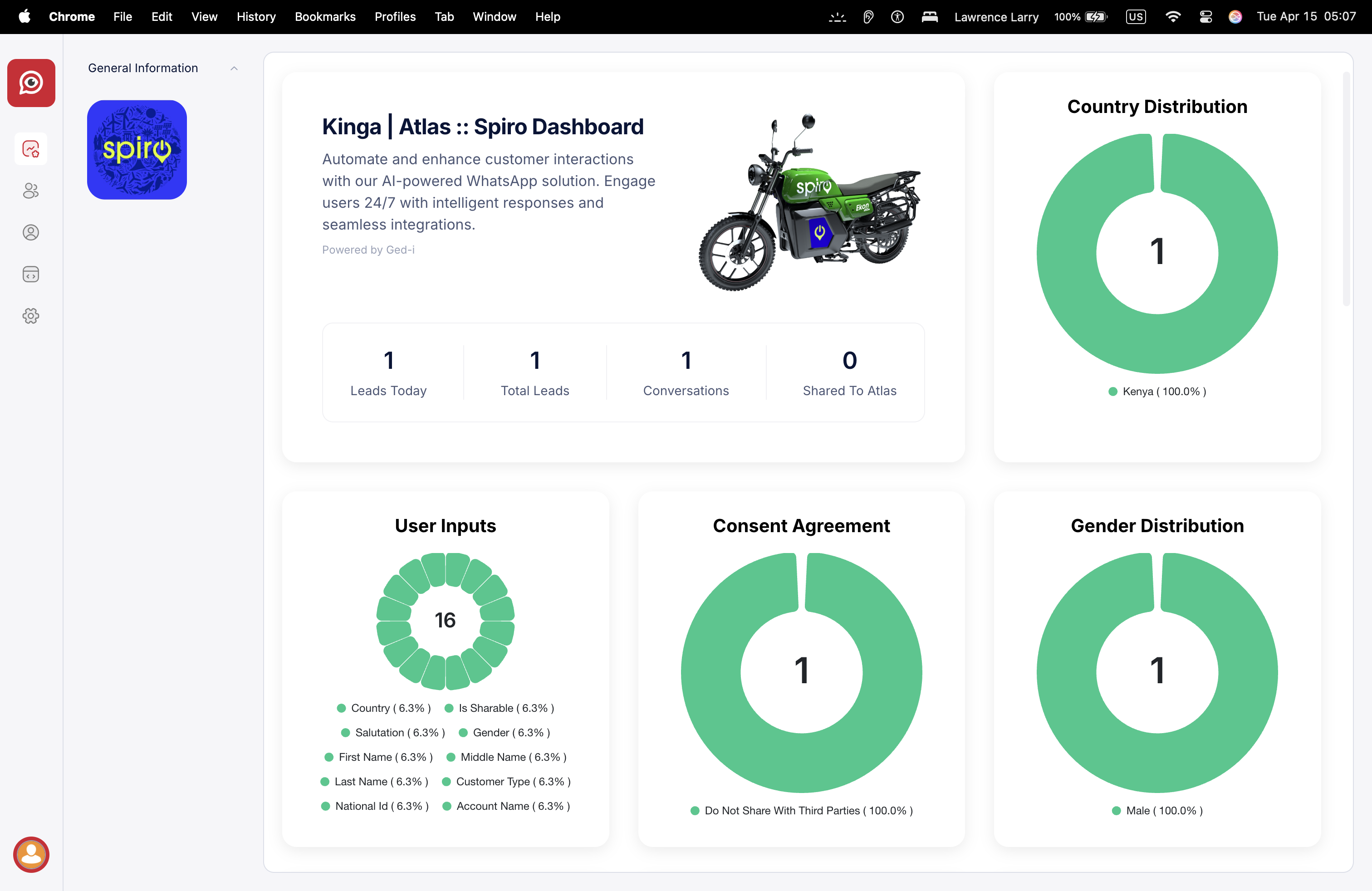Click the User Inputs segmented donut chart
Viewport: 1372px width, 891px height.
(445, 621)
